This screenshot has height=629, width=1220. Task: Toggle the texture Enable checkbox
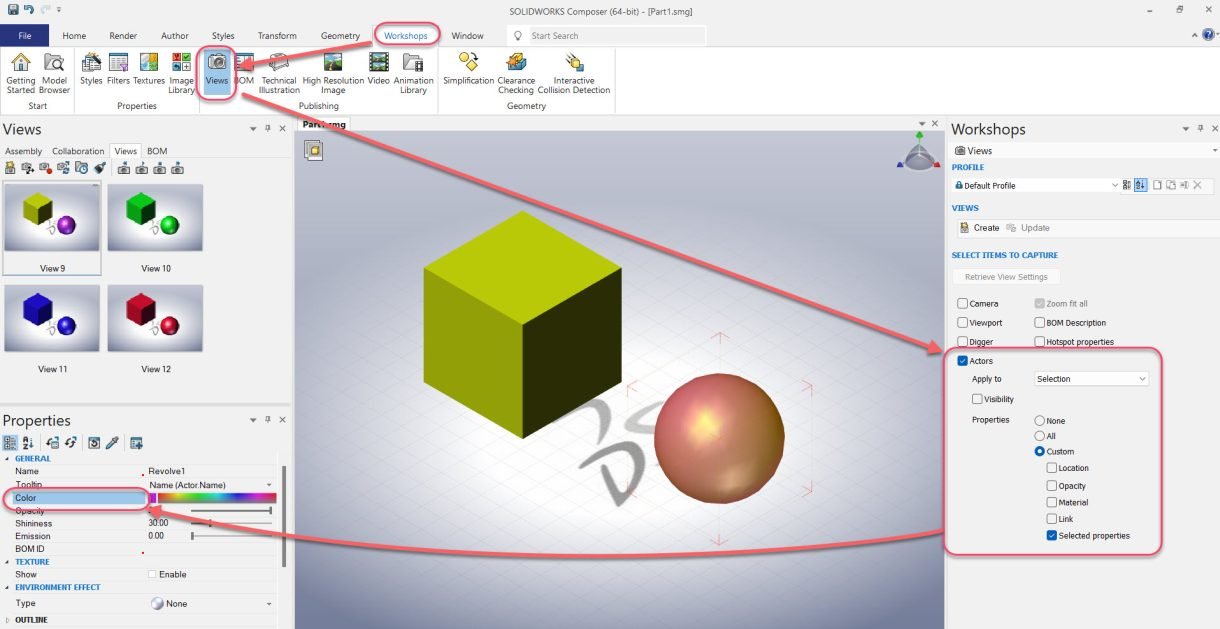click(x=152, y=574)
